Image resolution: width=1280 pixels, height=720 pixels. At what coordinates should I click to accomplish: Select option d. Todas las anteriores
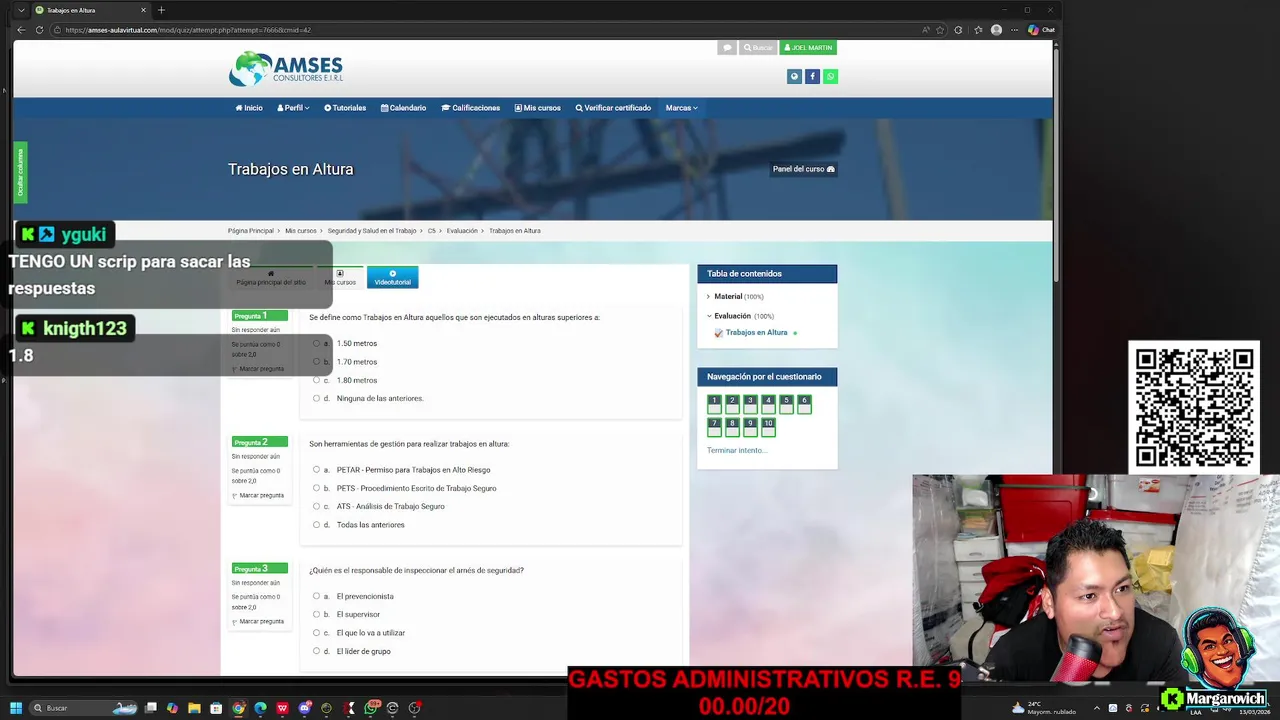316,525
